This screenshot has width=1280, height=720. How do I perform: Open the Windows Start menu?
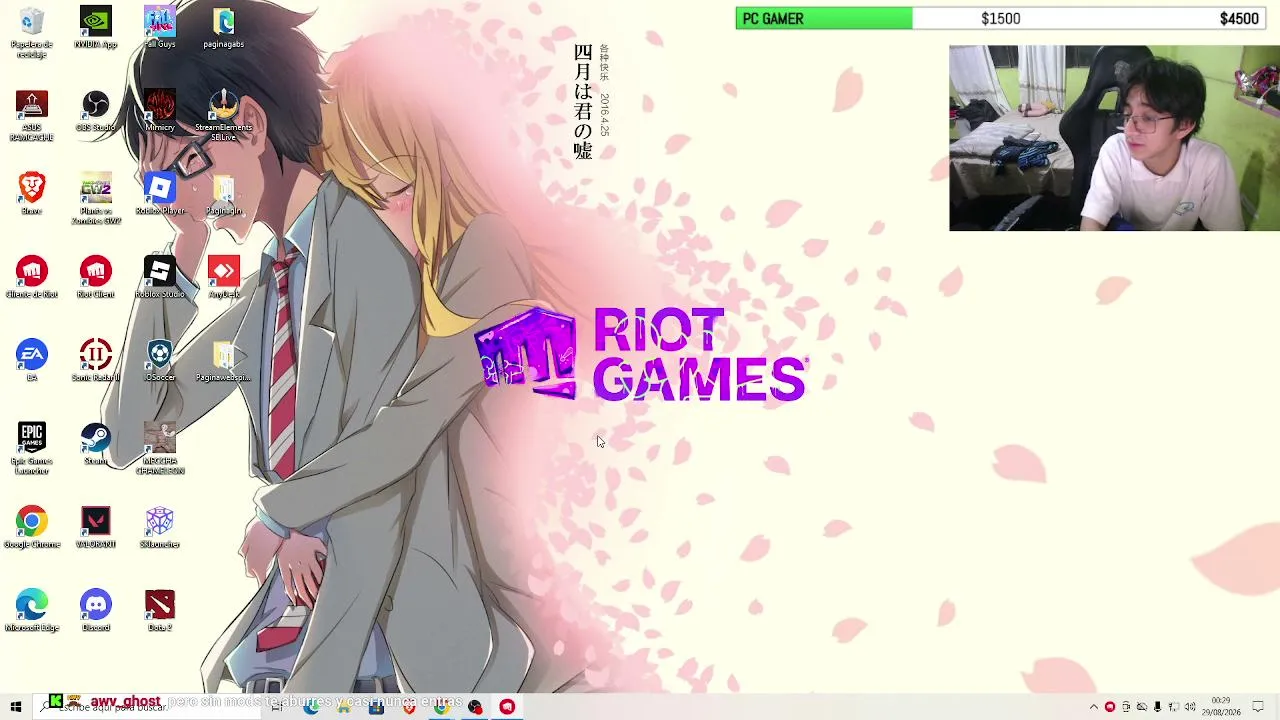[x=16, y=707]
